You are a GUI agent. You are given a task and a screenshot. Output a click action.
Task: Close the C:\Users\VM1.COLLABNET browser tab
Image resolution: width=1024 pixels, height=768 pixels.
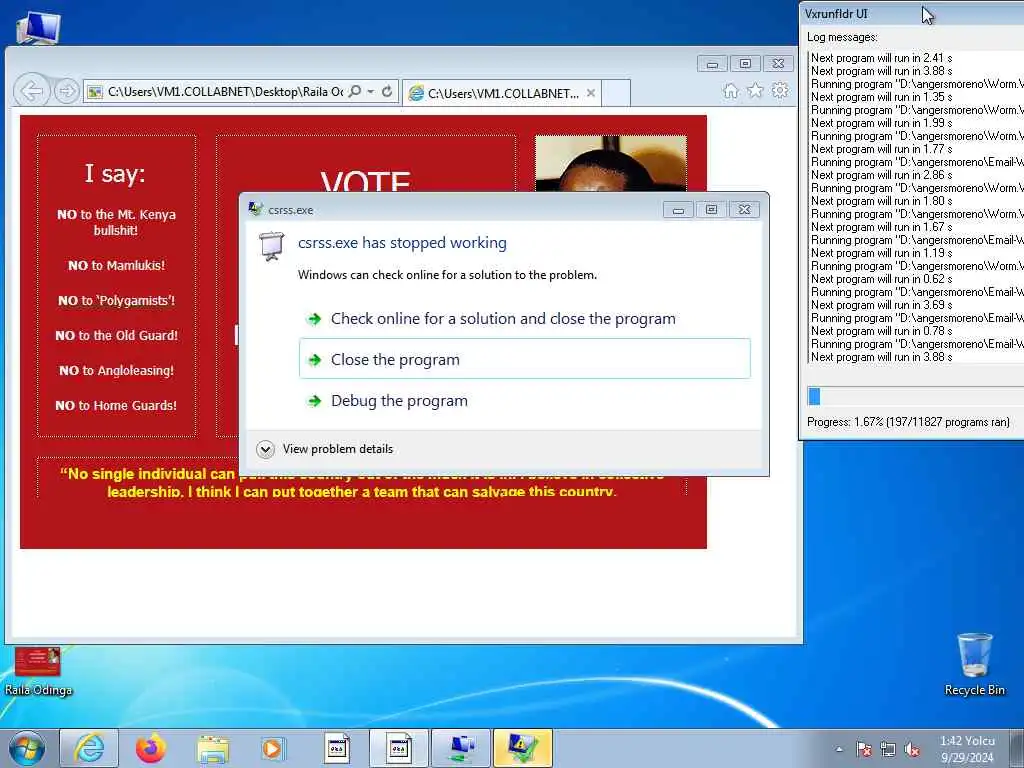pos(590,93)
